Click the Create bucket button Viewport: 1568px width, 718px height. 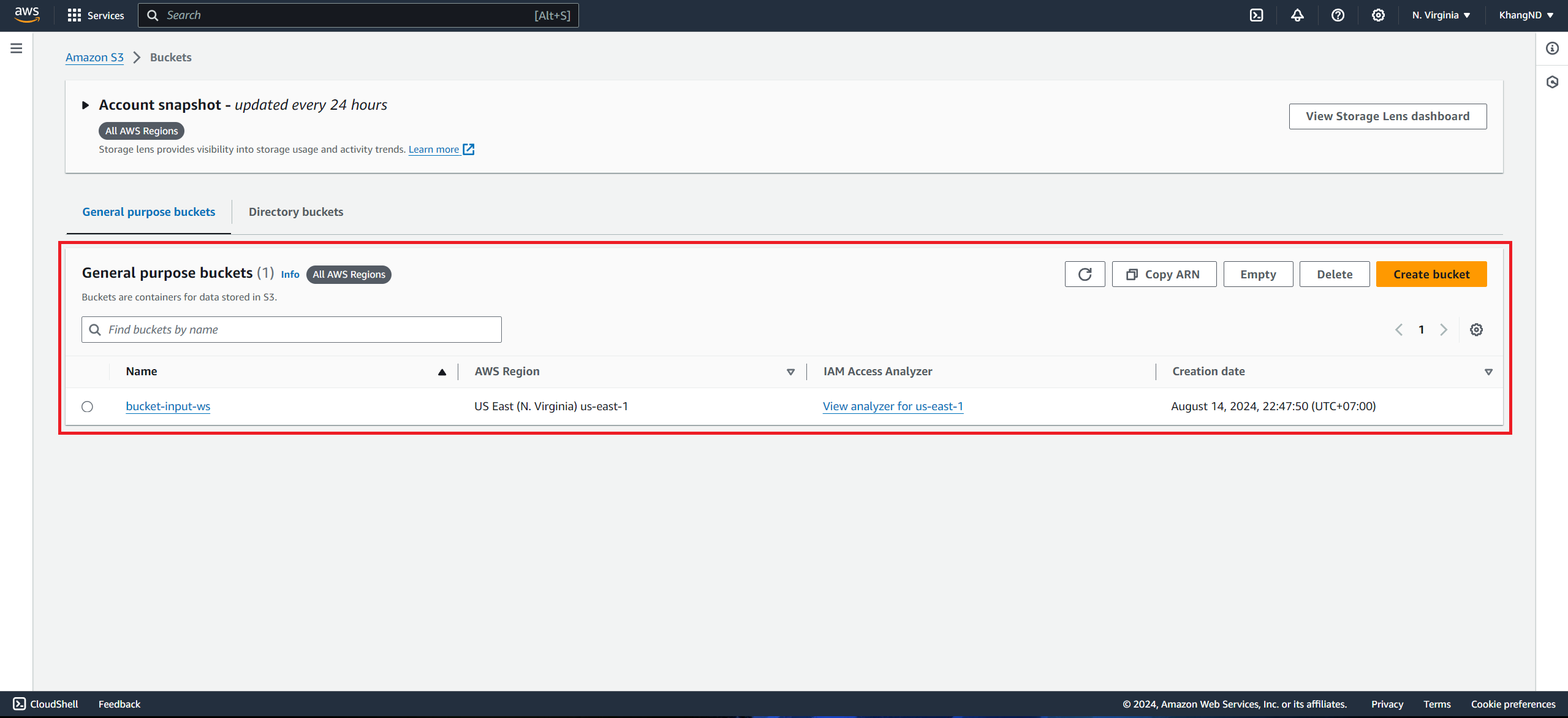[1431, 274]
